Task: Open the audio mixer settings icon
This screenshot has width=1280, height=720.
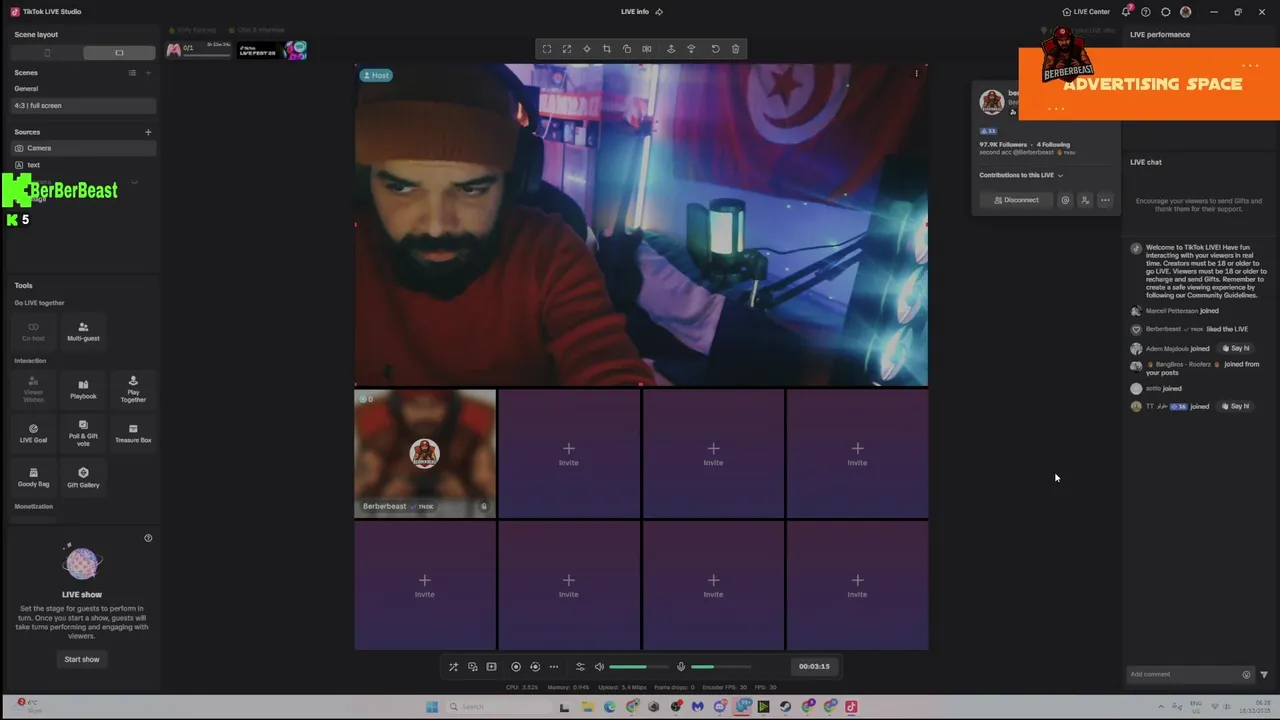Action: click(x=580, y=667)
